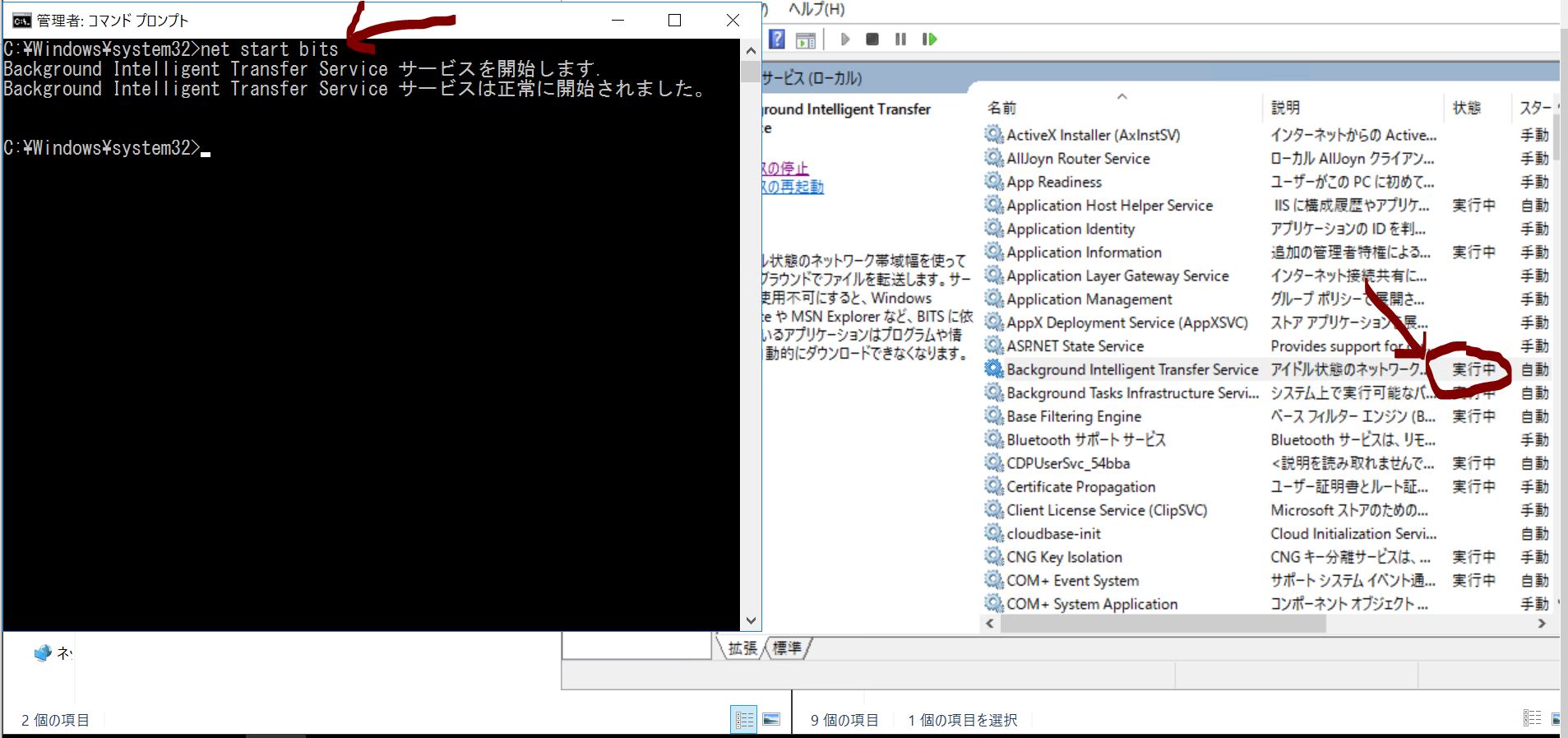Click the network icon in left explorer pane
Image resolution: width=1568 pixels, height=738 pixels.
pos(43,652)
